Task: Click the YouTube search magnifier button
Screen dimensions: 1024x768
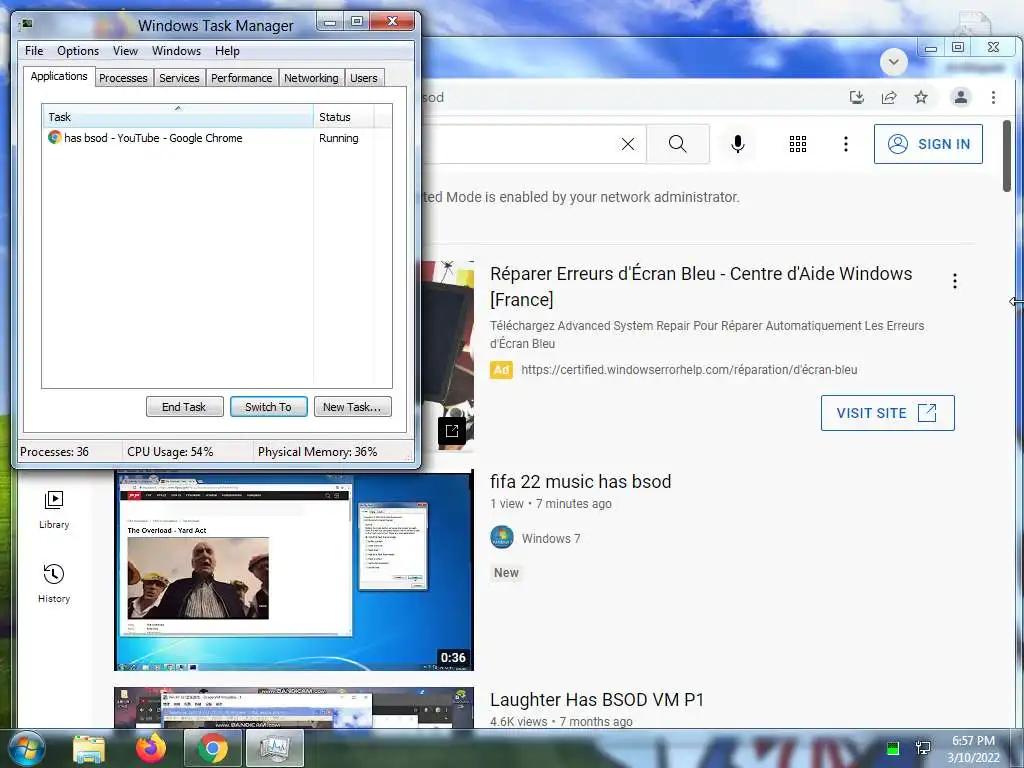Action: coord(678,144)
